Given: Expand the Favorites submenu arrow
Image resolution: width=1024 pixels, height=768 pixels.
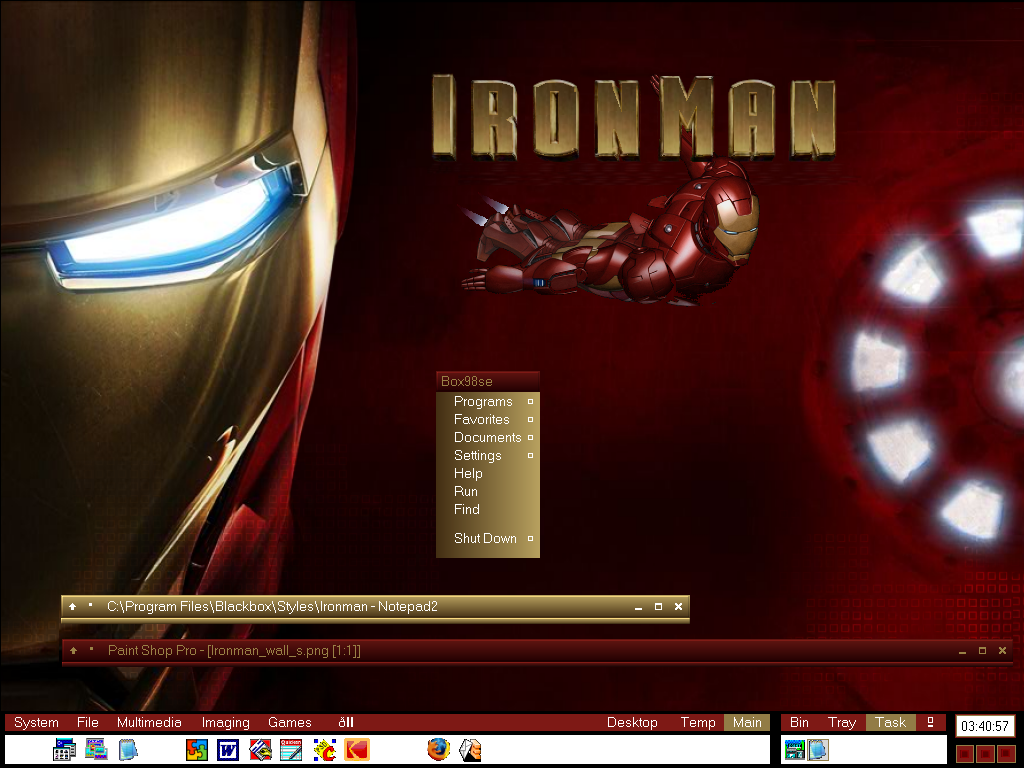Looking at the screenshot, I should pyautogui.click(x=530, y=419).
